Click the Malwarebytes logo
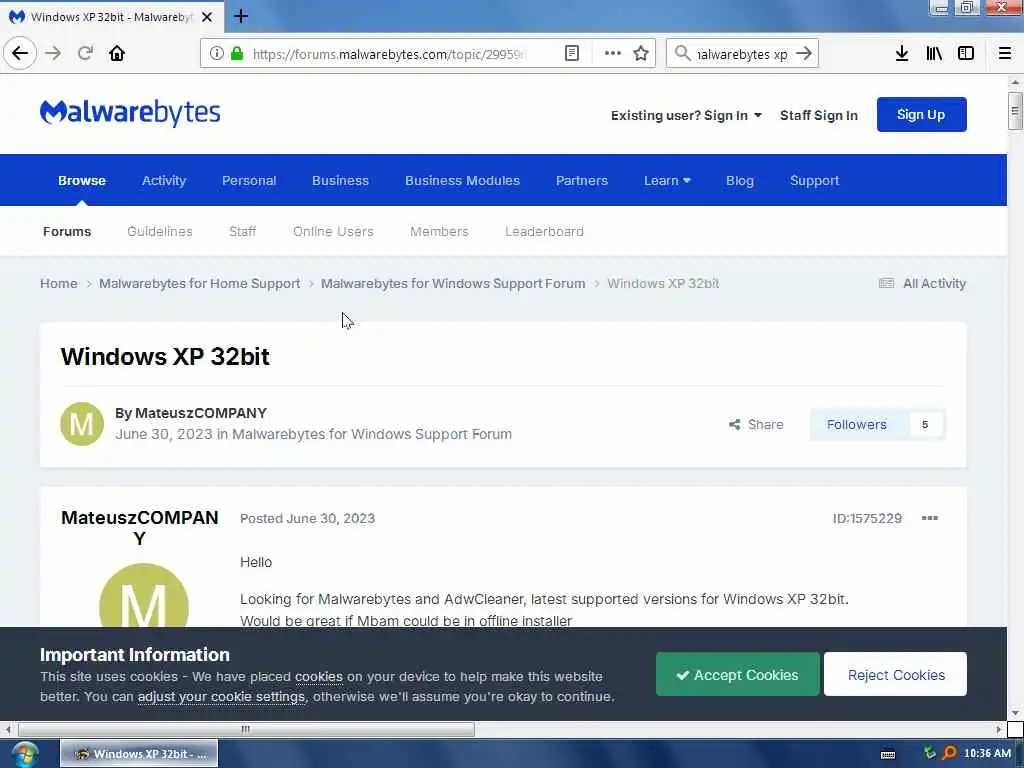Screen dimensions: 1024x768 tap(130, 113)
